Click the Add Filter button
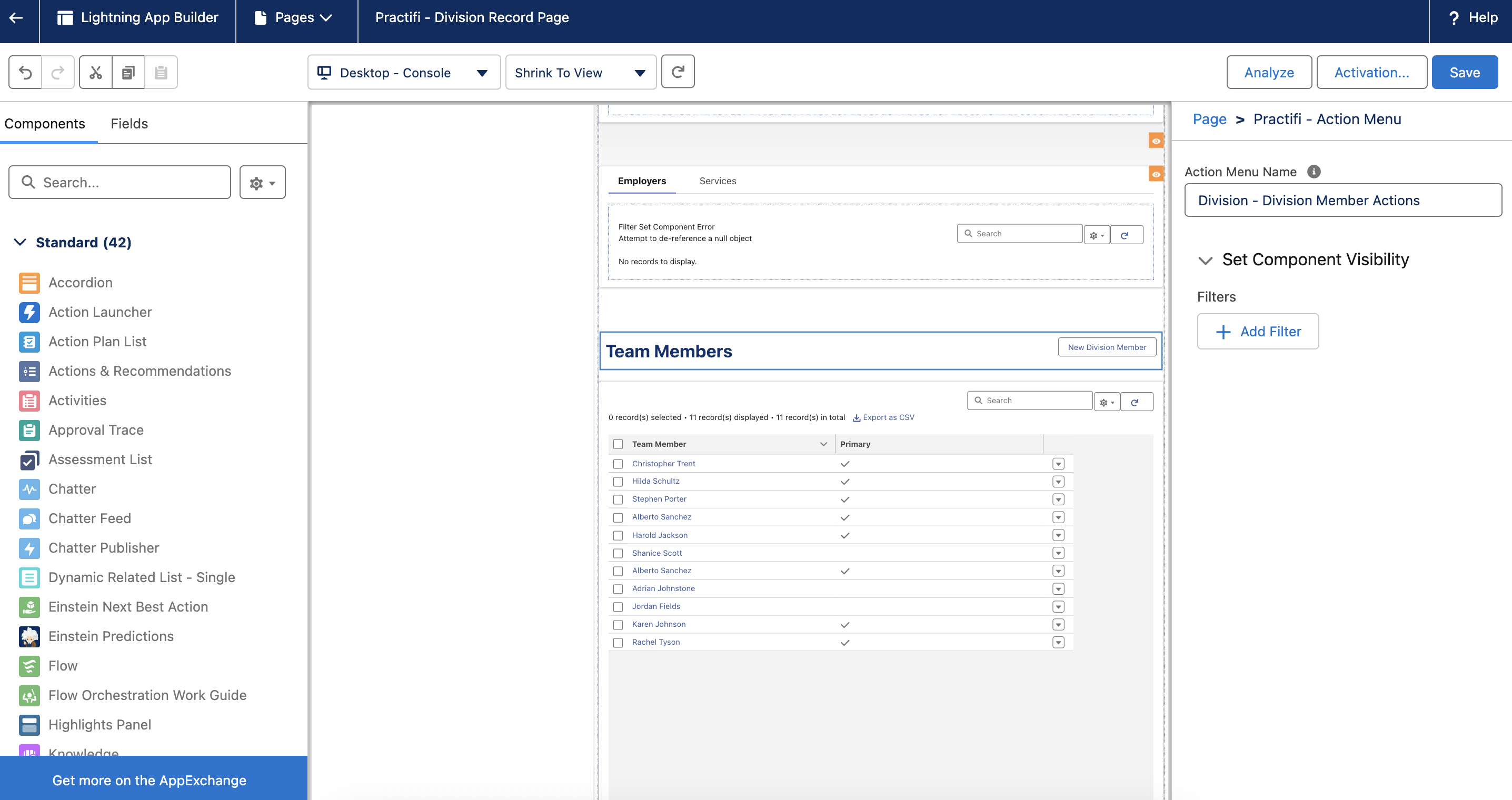1512x800 pixels. tap(1258, 332)
